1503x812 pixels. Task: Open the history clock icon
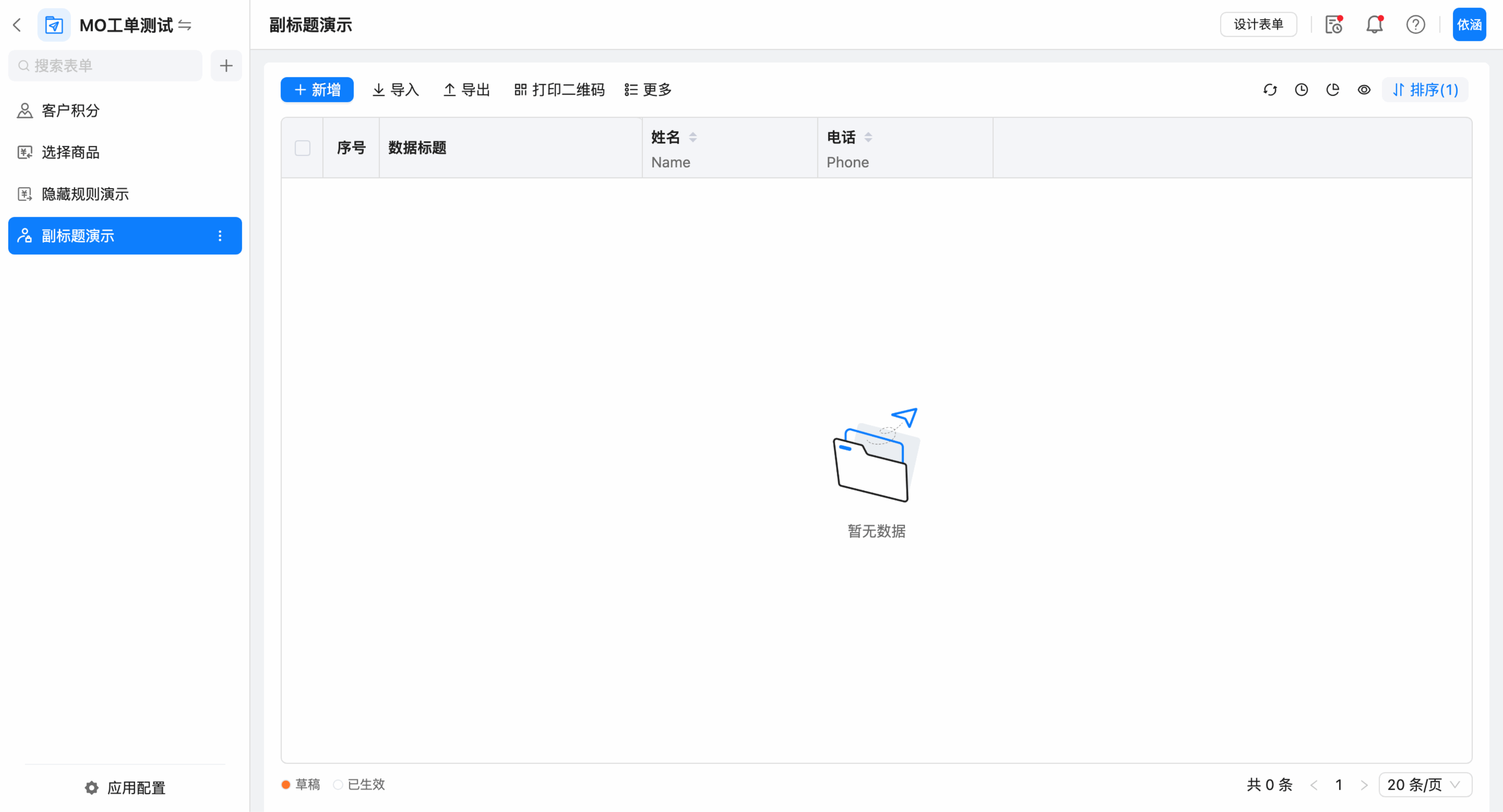click(1301, 90)
